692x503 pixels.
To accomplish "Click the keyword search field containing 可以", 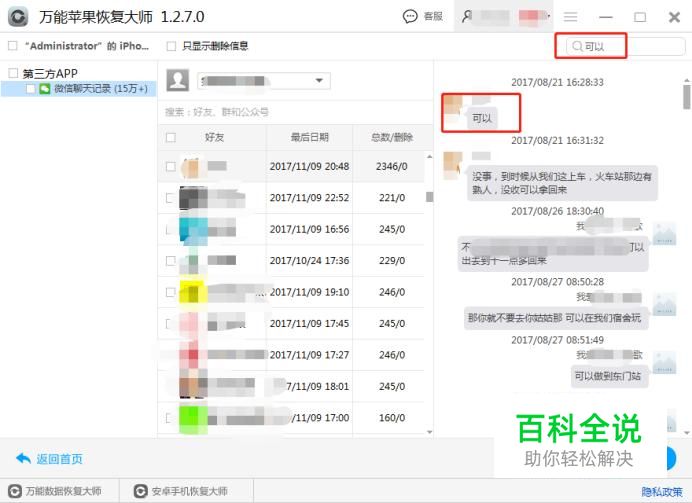I will pos(626,46).
